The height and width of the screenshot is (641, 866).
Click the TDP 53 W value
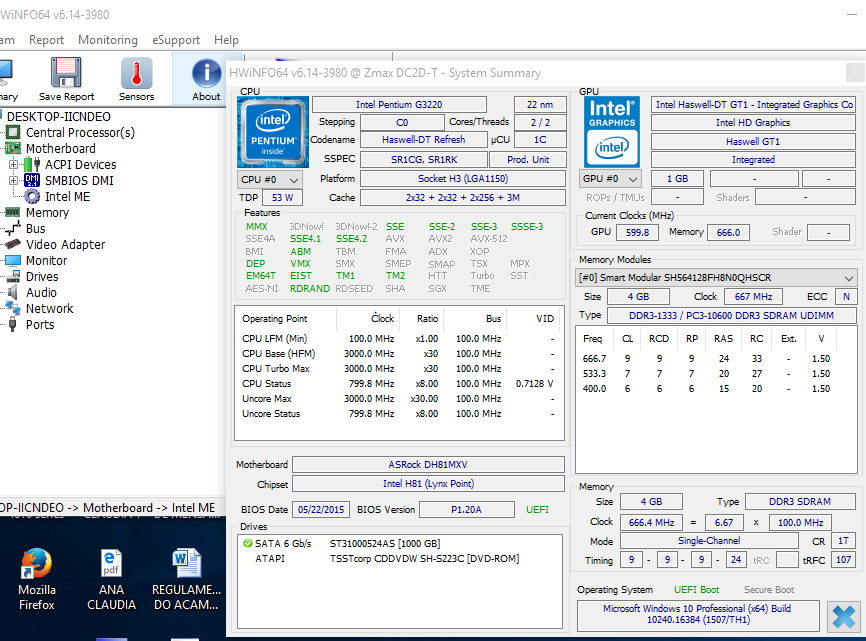(282, 198)
